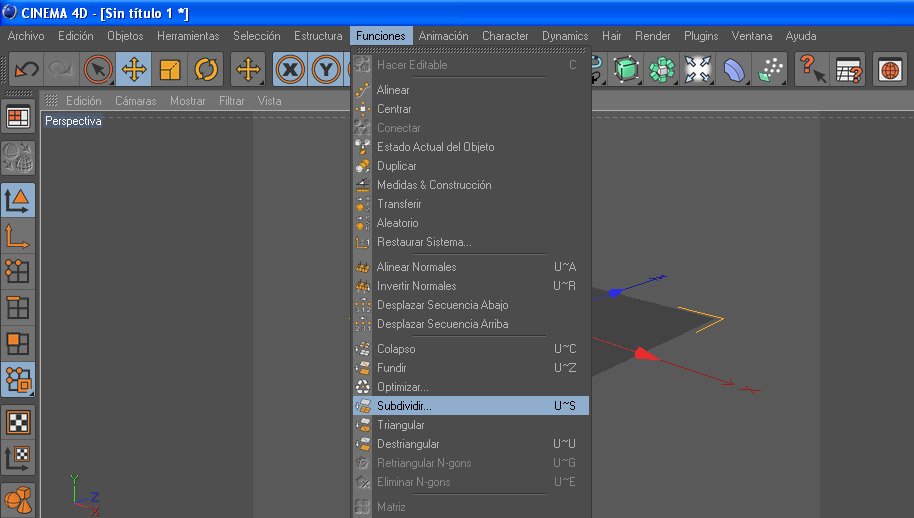
Task: Toggle the Y axis lock
Action: [326, 69]
